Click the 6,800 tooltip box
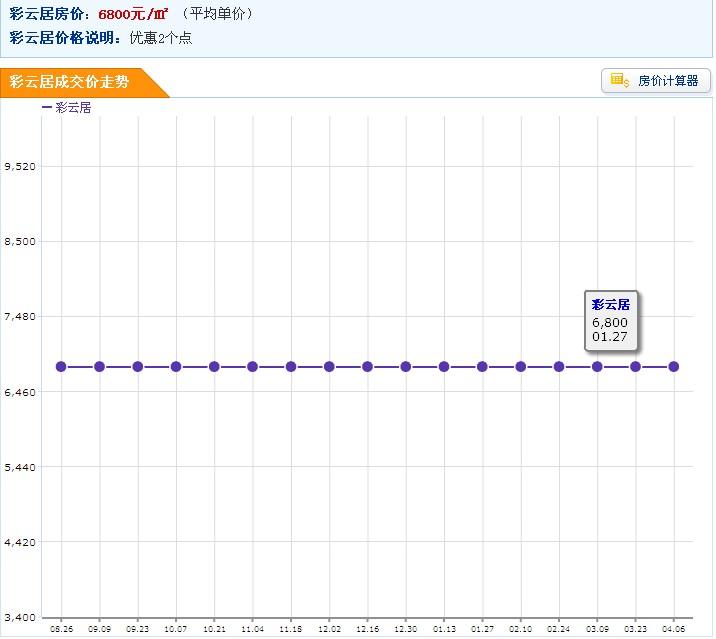 click(611, 321)
